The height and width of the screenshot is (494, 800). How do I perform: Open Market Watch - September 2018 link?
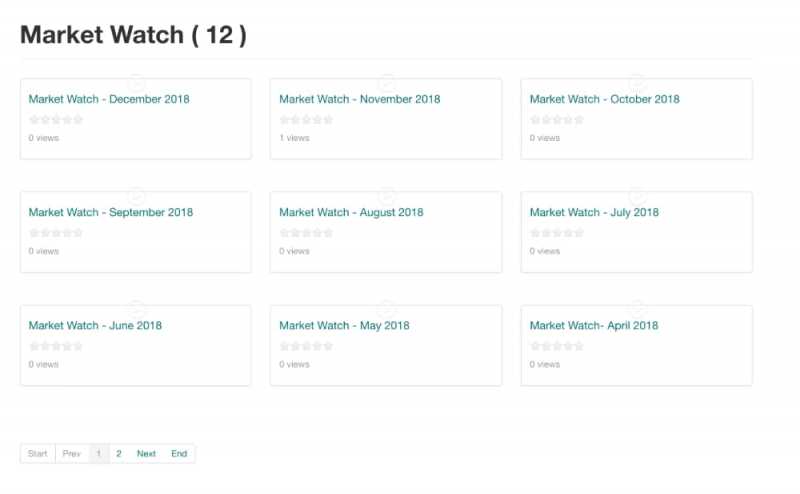(x=111, y=212)
